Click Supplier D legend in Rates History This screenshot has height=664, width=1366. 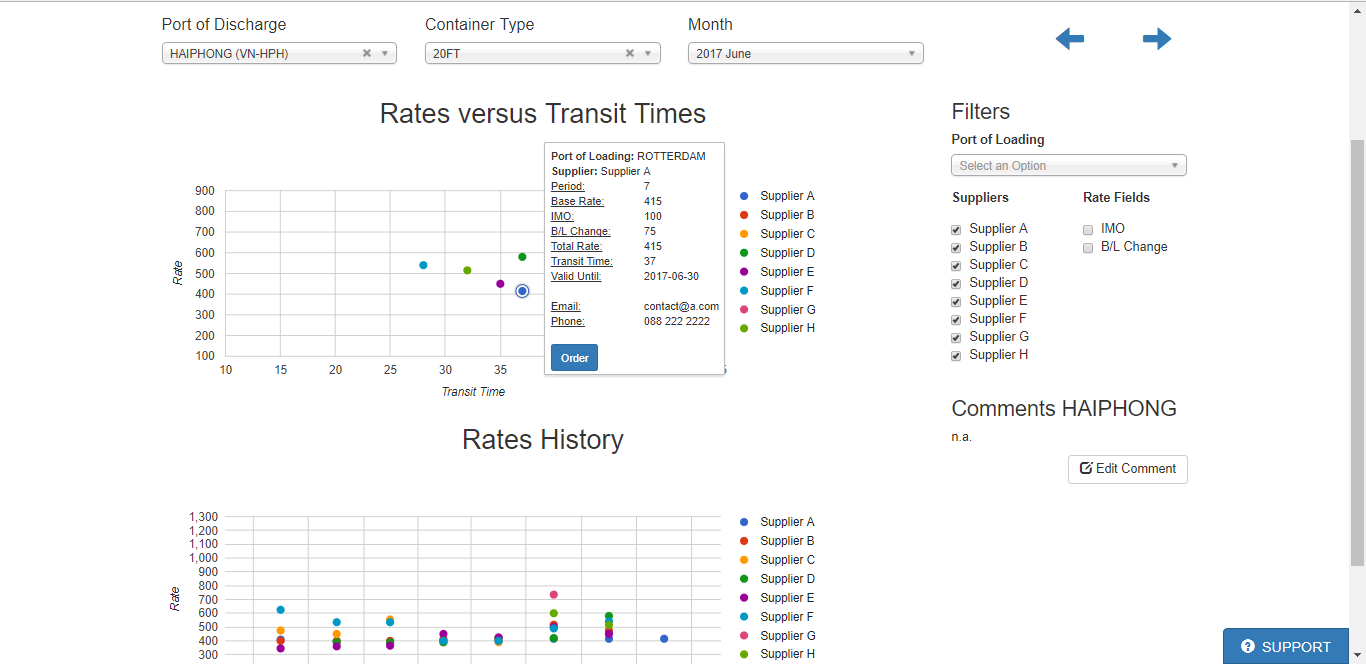pos(777,579)
